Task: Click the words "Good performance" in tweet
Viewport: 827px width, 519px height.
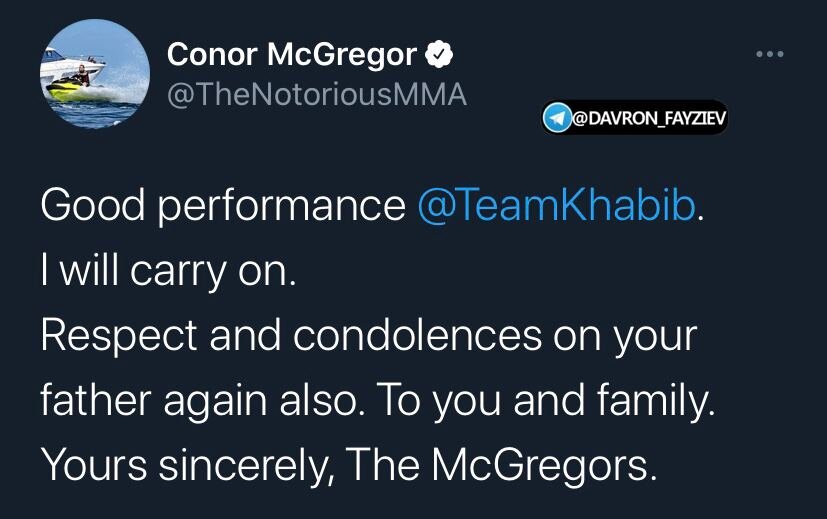Action: click(x=222, y=205)
